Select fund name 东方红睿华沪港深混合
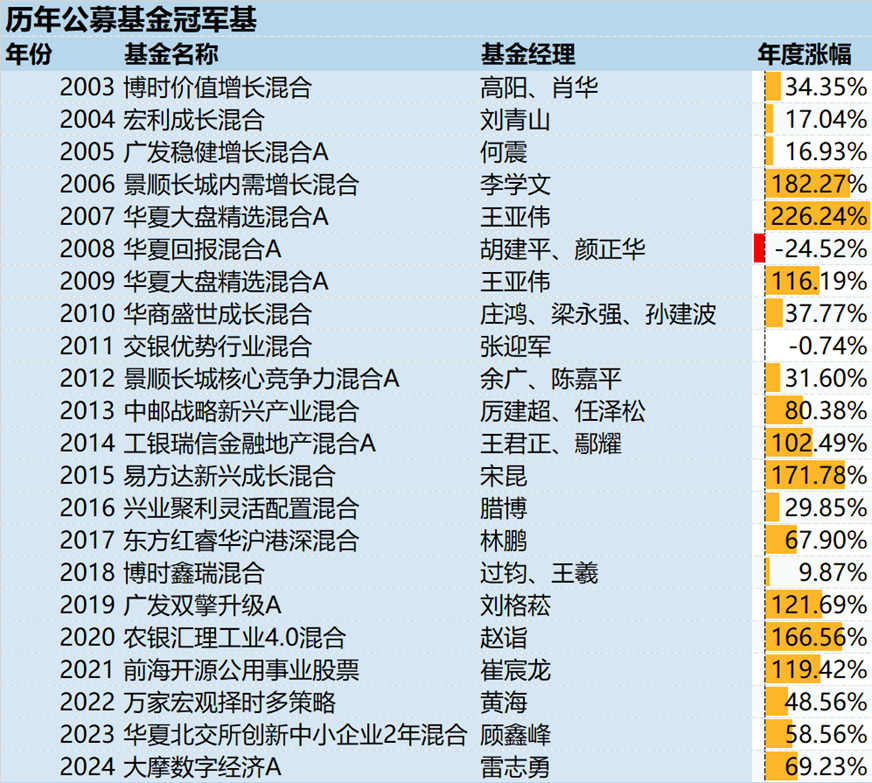The height and width of the screenshot is (783, 872). click(241, 540)
